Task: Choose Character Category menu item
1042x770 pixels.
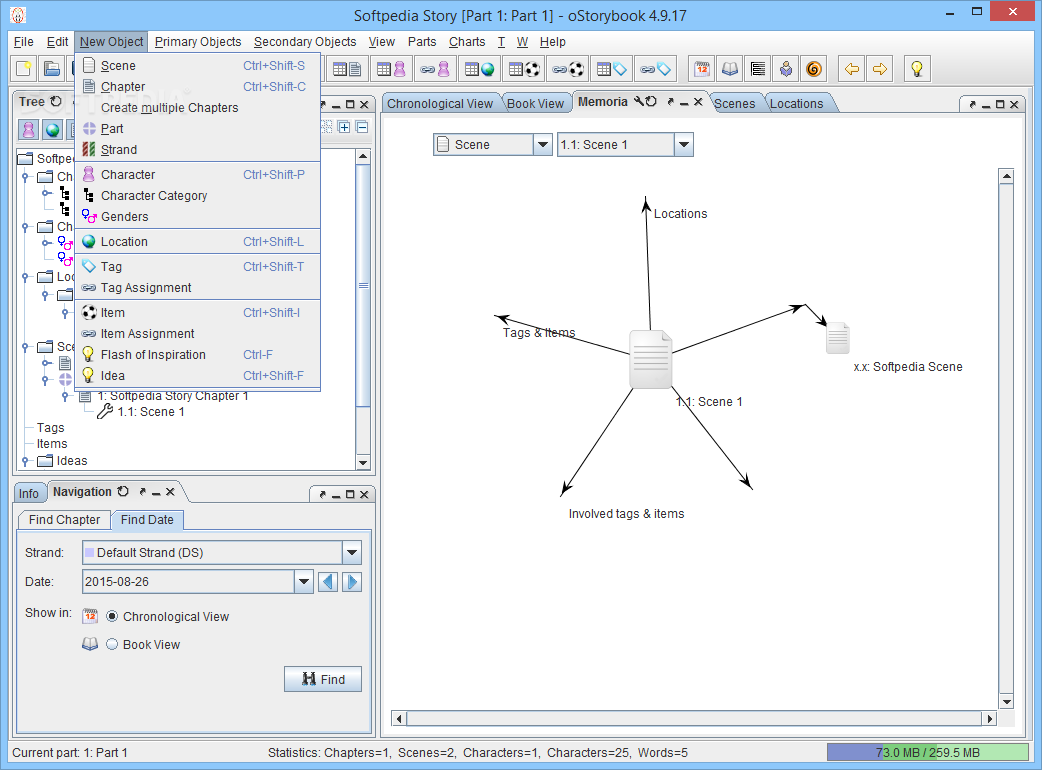Action: tap(198, 196)
